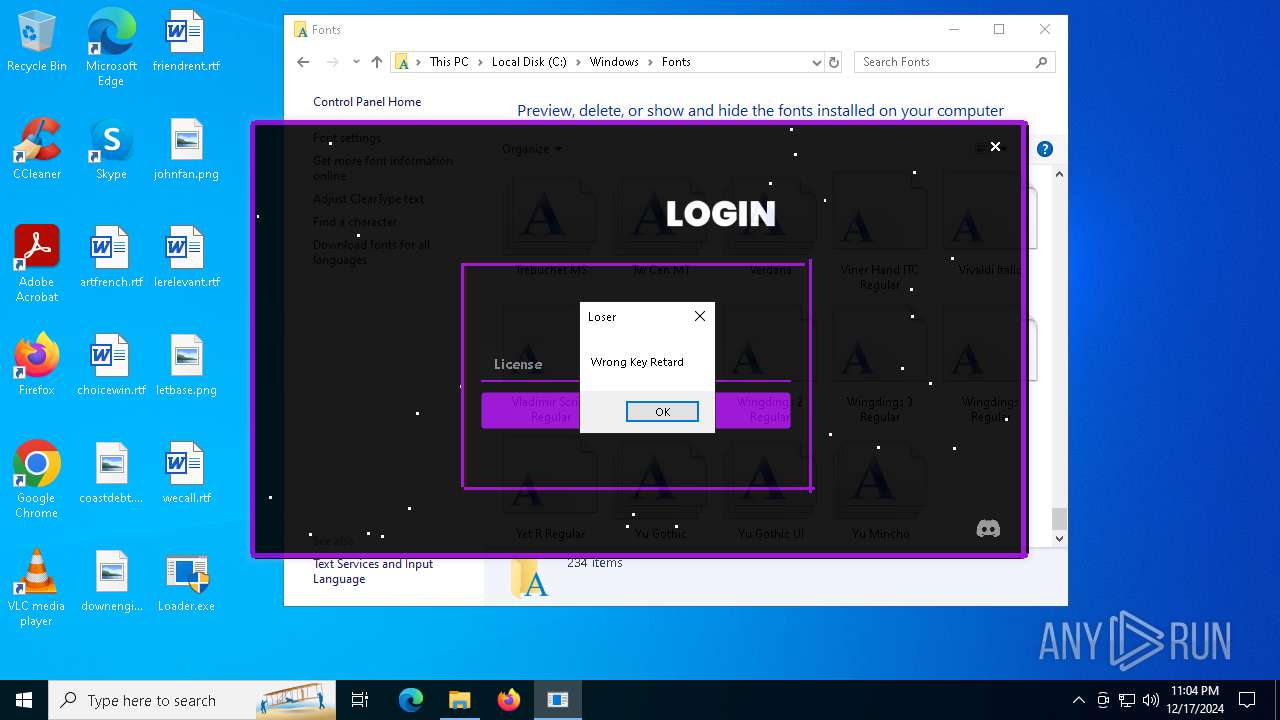Screen dimensions: 1280x720
Task: Select This PC in the address bar
Action: tap(449, 62)
